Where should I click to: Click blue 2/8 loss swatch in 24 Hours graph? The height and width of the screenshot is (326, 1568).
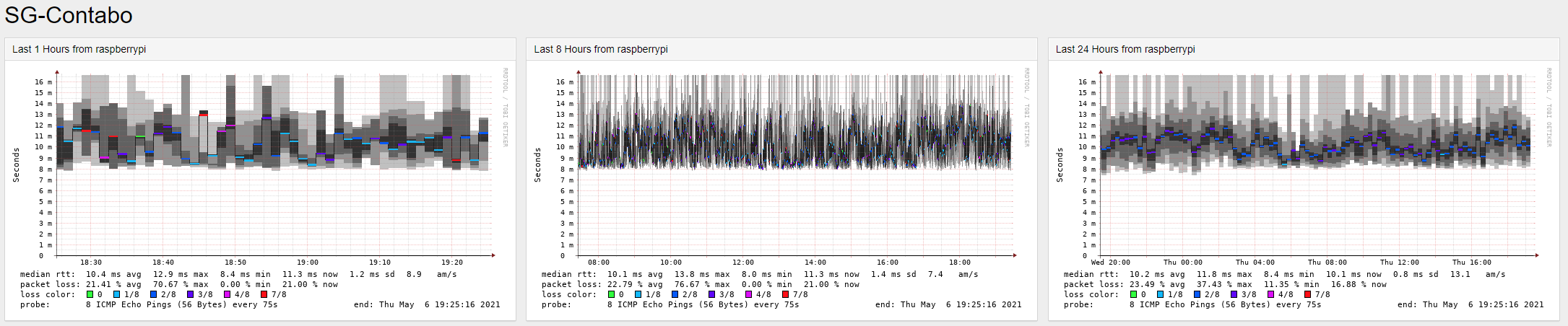[x=1197, y=294]
